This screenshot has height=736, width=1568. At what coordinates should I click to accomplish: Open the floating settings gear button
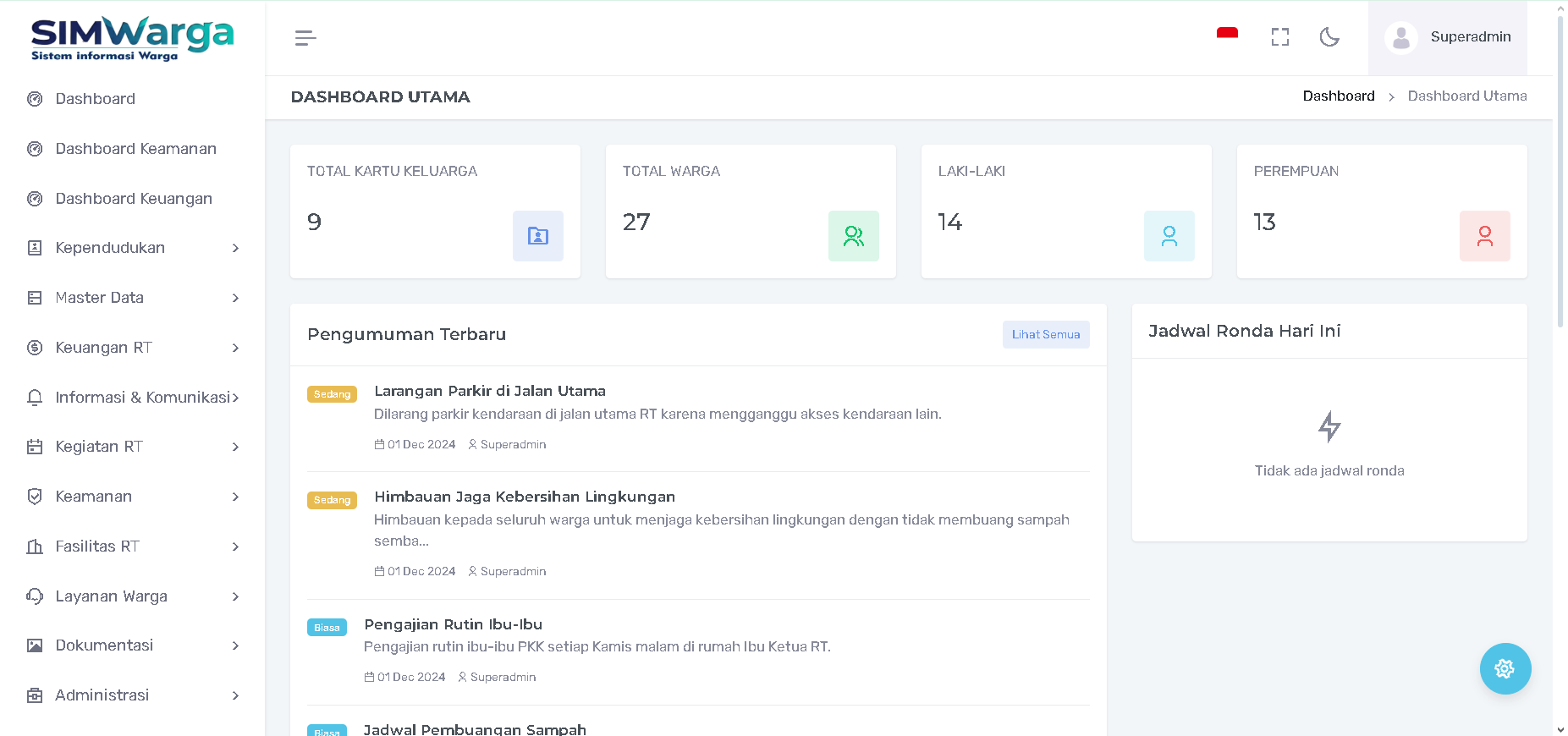click(1505, 669)
